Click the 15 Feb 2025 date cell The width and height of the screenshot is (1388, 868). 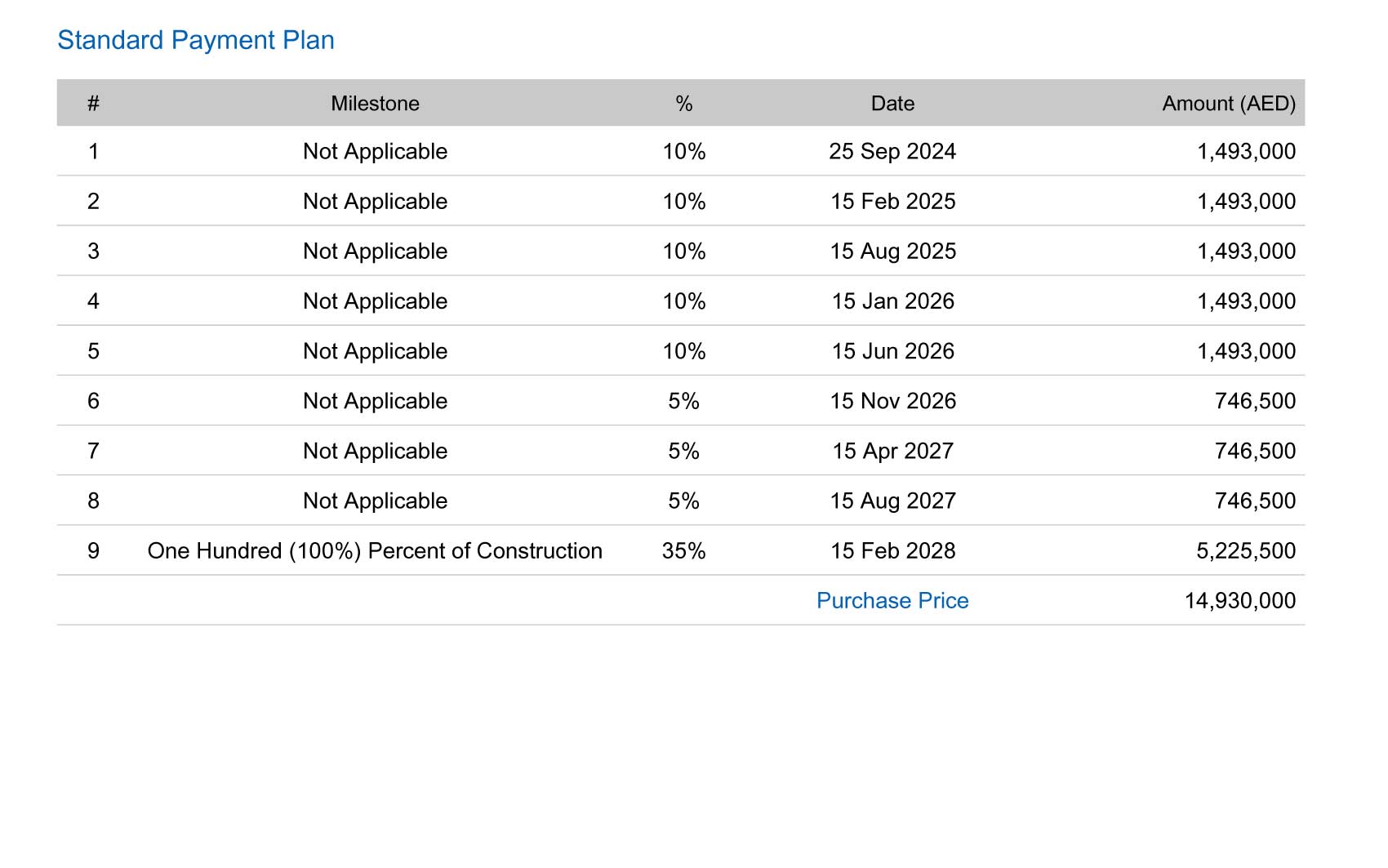coord(892,201)
